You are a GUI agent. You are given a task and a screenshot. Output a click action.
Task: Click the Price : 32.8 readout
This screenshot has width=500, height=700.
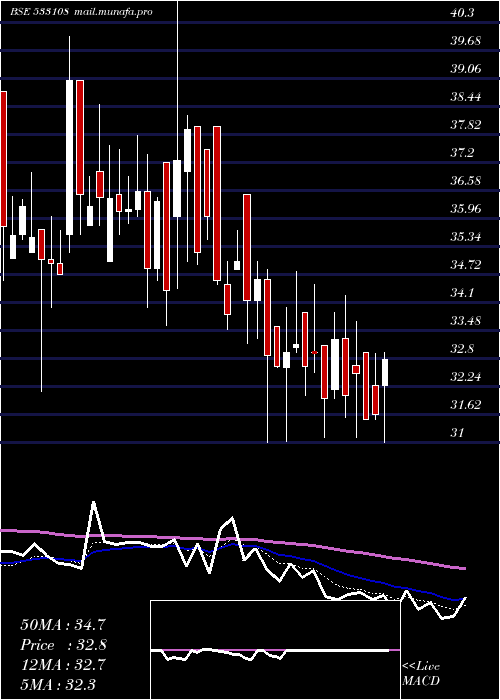[63, 645]
